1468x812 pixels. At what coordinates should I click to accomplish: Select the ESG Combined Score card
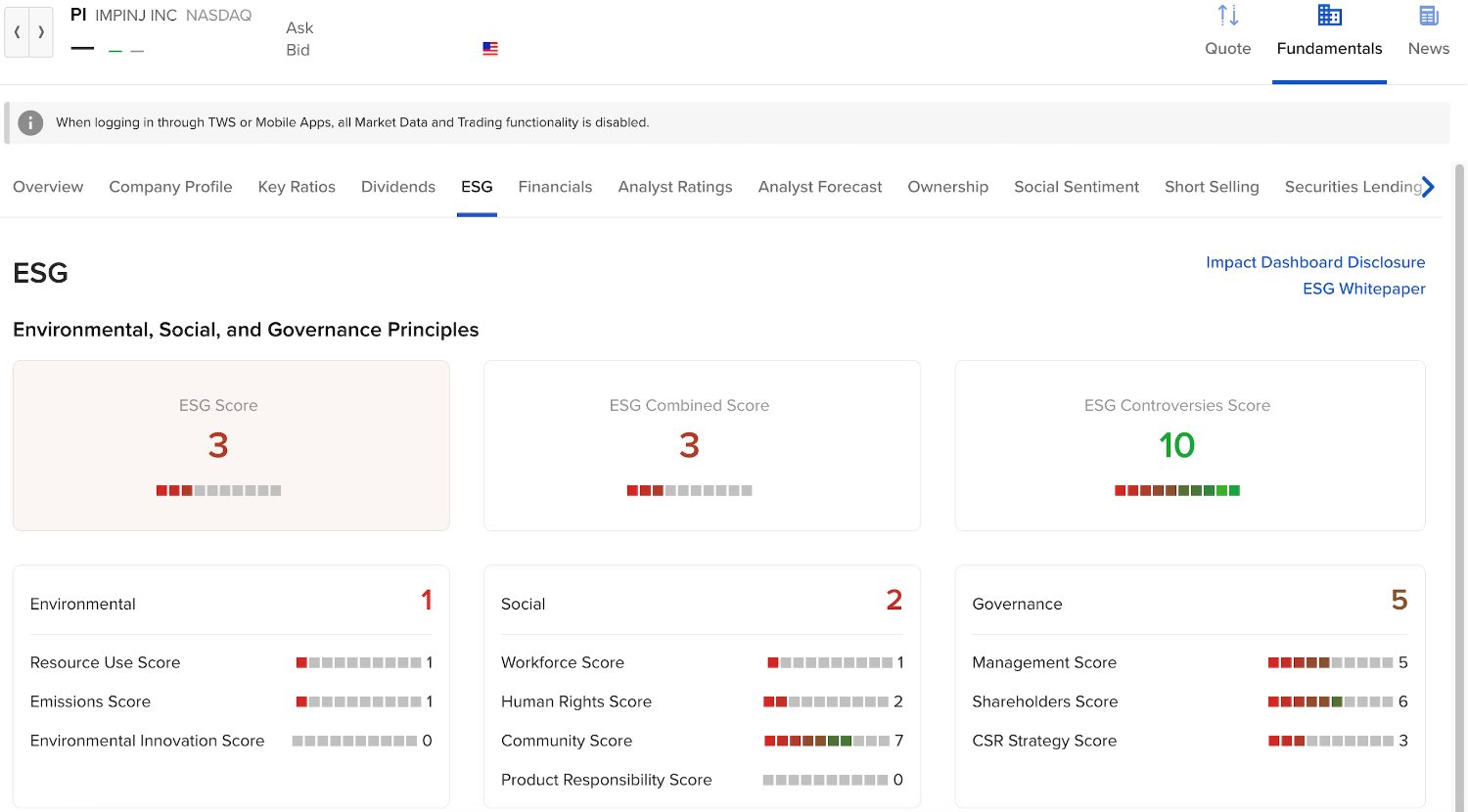[x=702, y=445]
